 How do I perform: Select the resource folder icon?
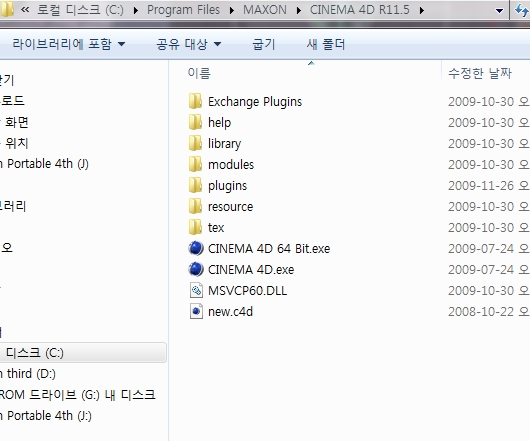[195, 206]
